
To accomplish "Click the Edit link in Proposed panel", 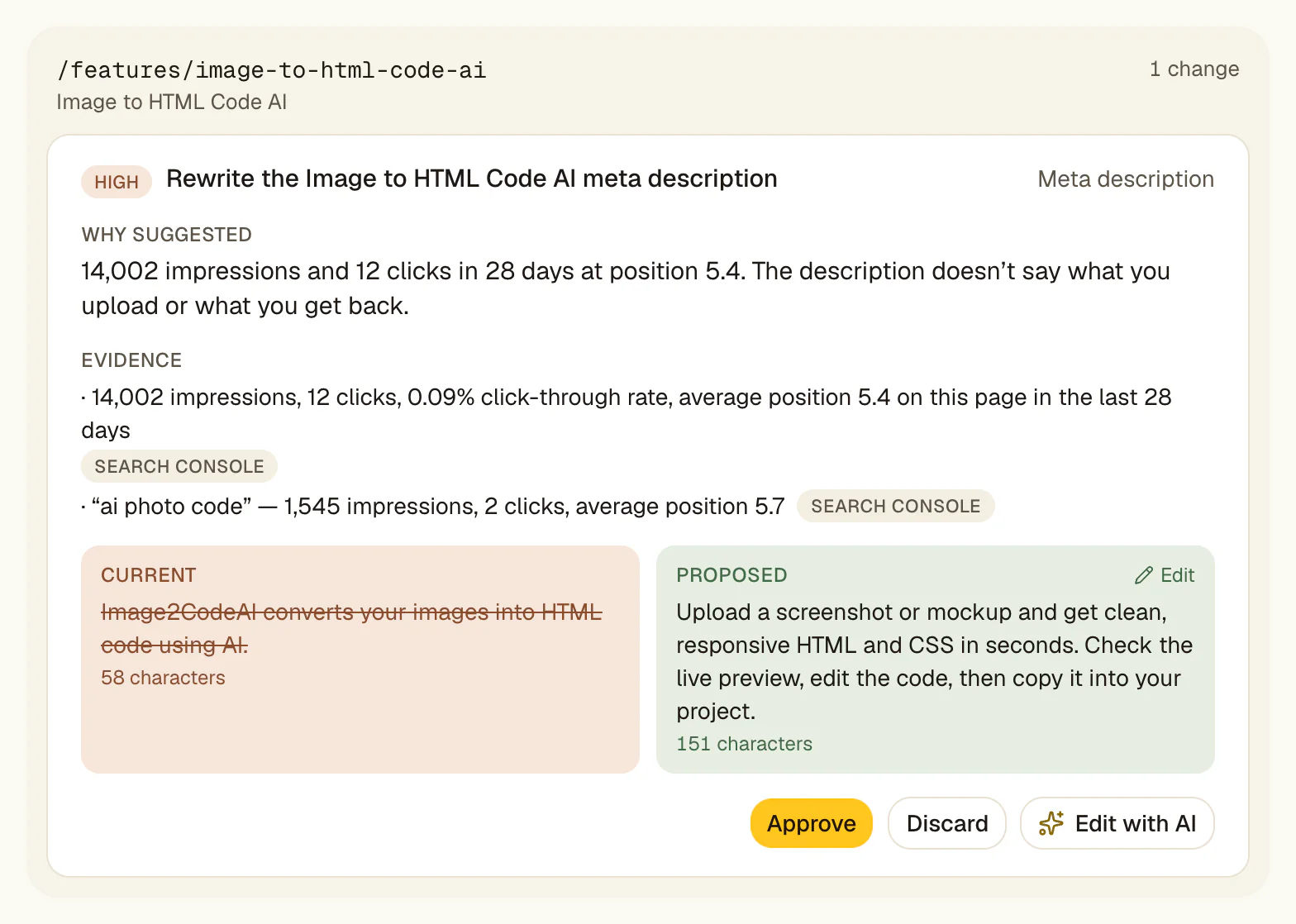I will tap(1165, 575).
